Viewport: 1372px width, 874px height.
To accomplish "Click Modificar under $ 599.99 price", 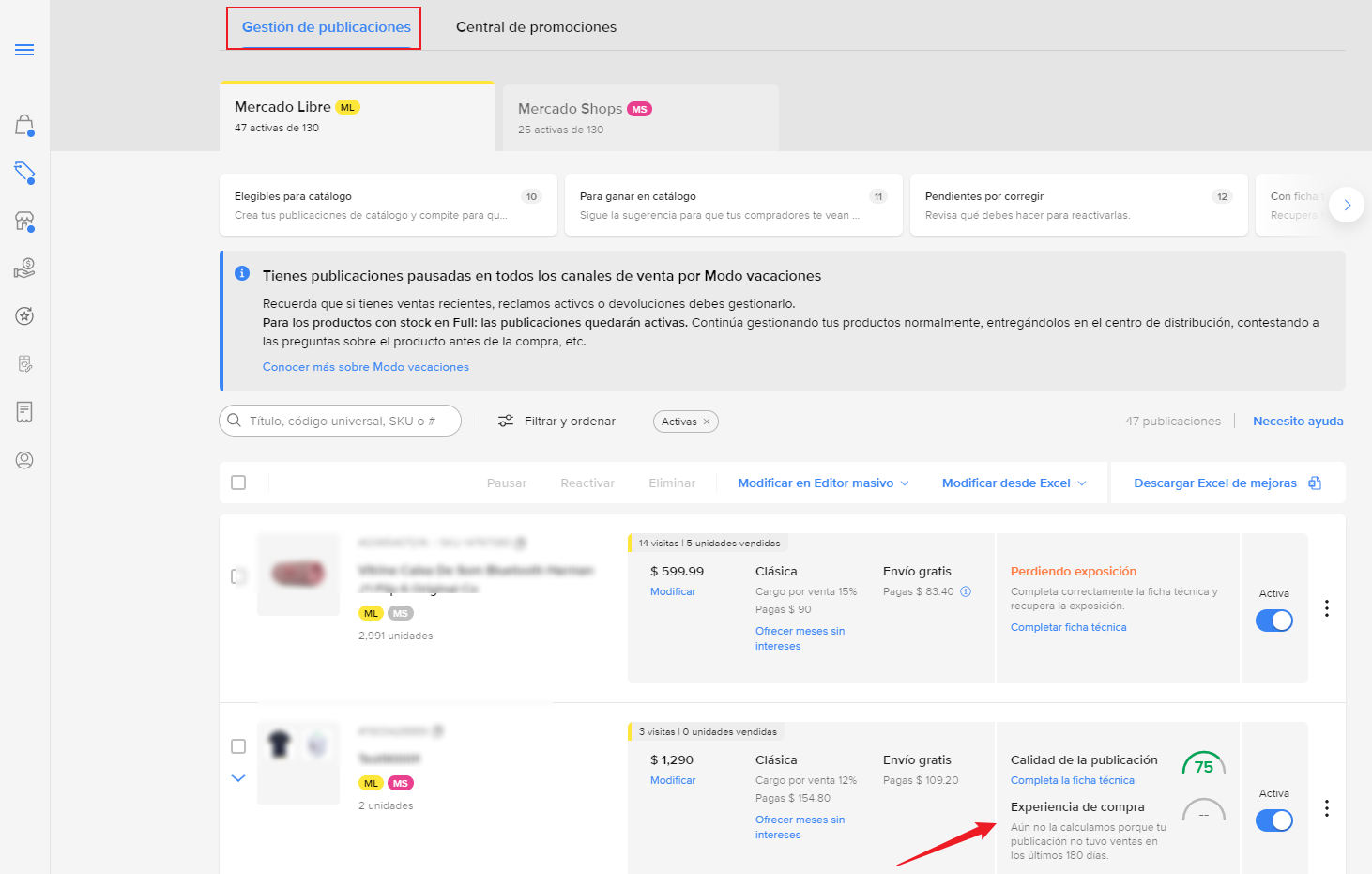I will tap(673, 591).
